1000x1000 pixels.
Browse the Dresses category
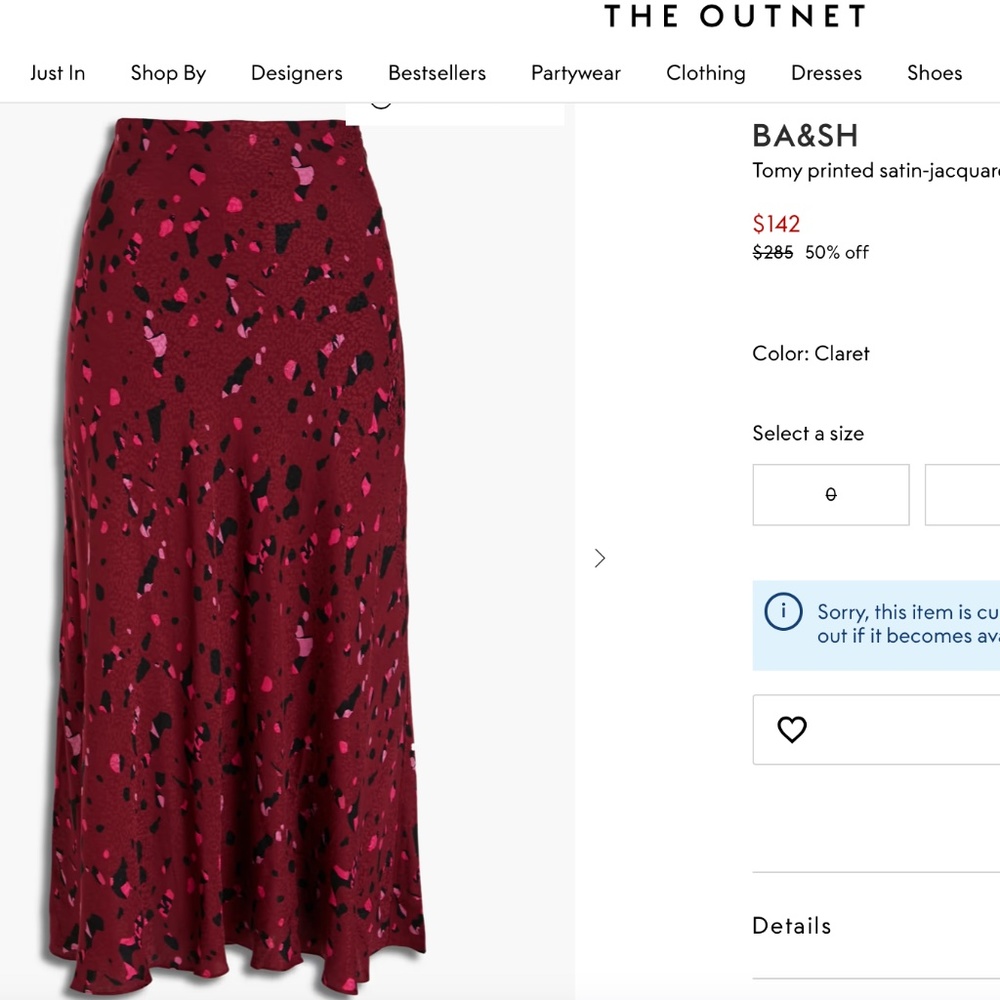(825, 72)
